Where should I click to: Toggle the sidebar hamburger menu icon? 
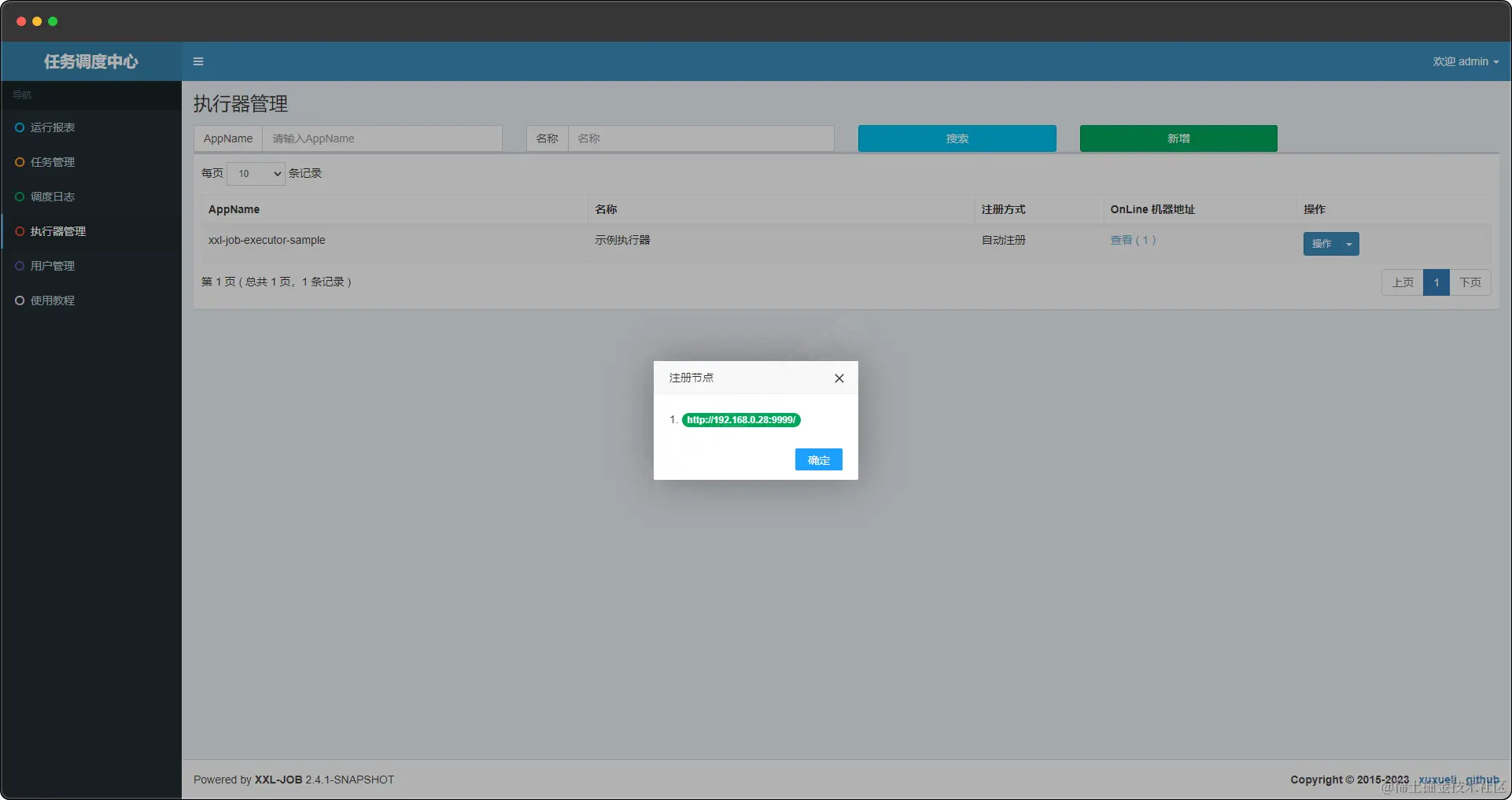tap(198, 61)
